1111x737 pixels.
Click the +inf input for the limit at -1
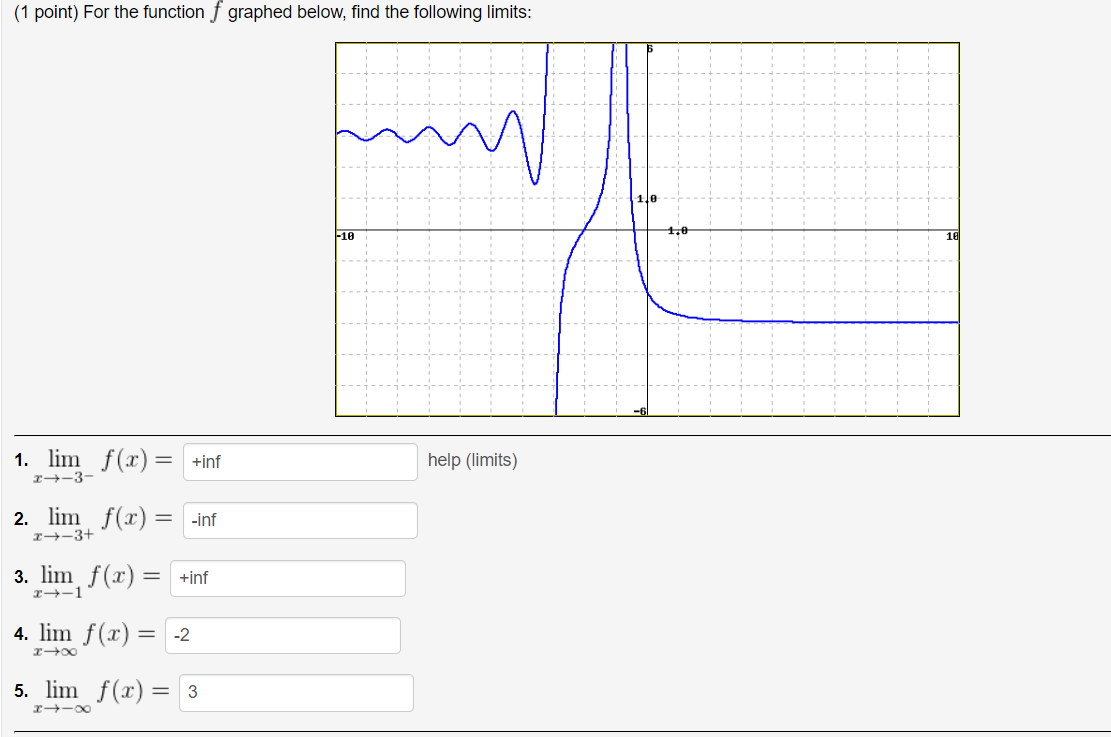pyautogui.click(x=287, y=578)
